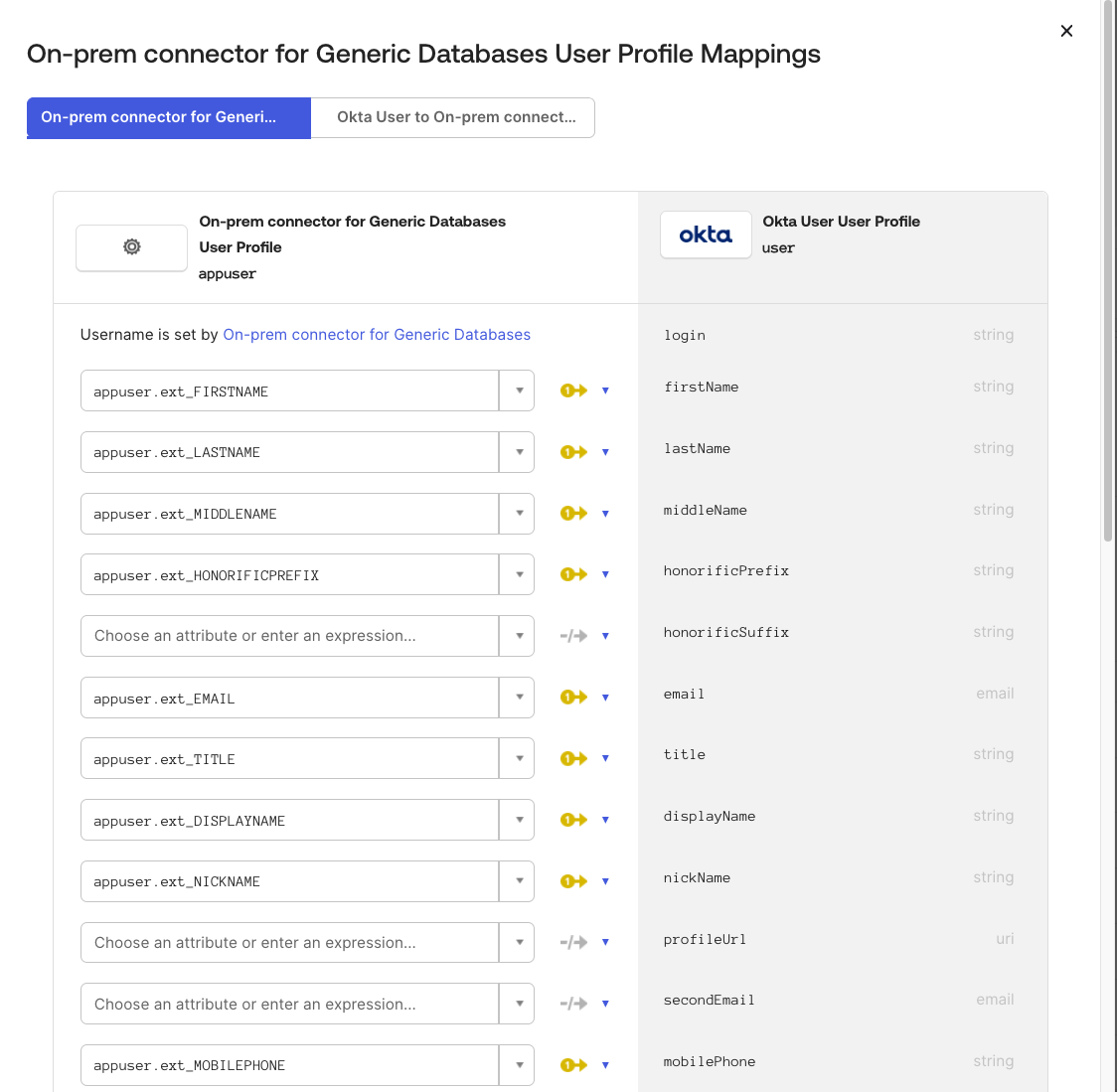Click the dashed unmapped icon for honorificSuffix

[573, 636]
